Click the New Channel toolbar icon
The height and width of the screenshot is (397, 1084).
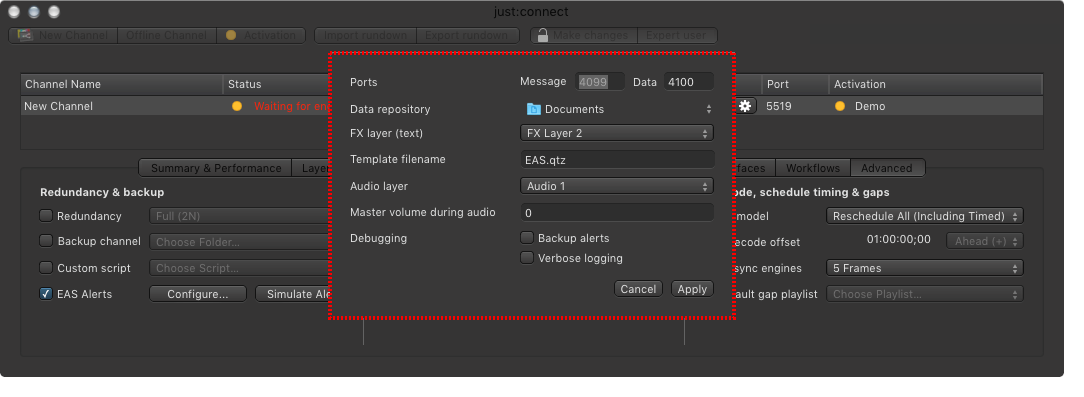point(26,35)
